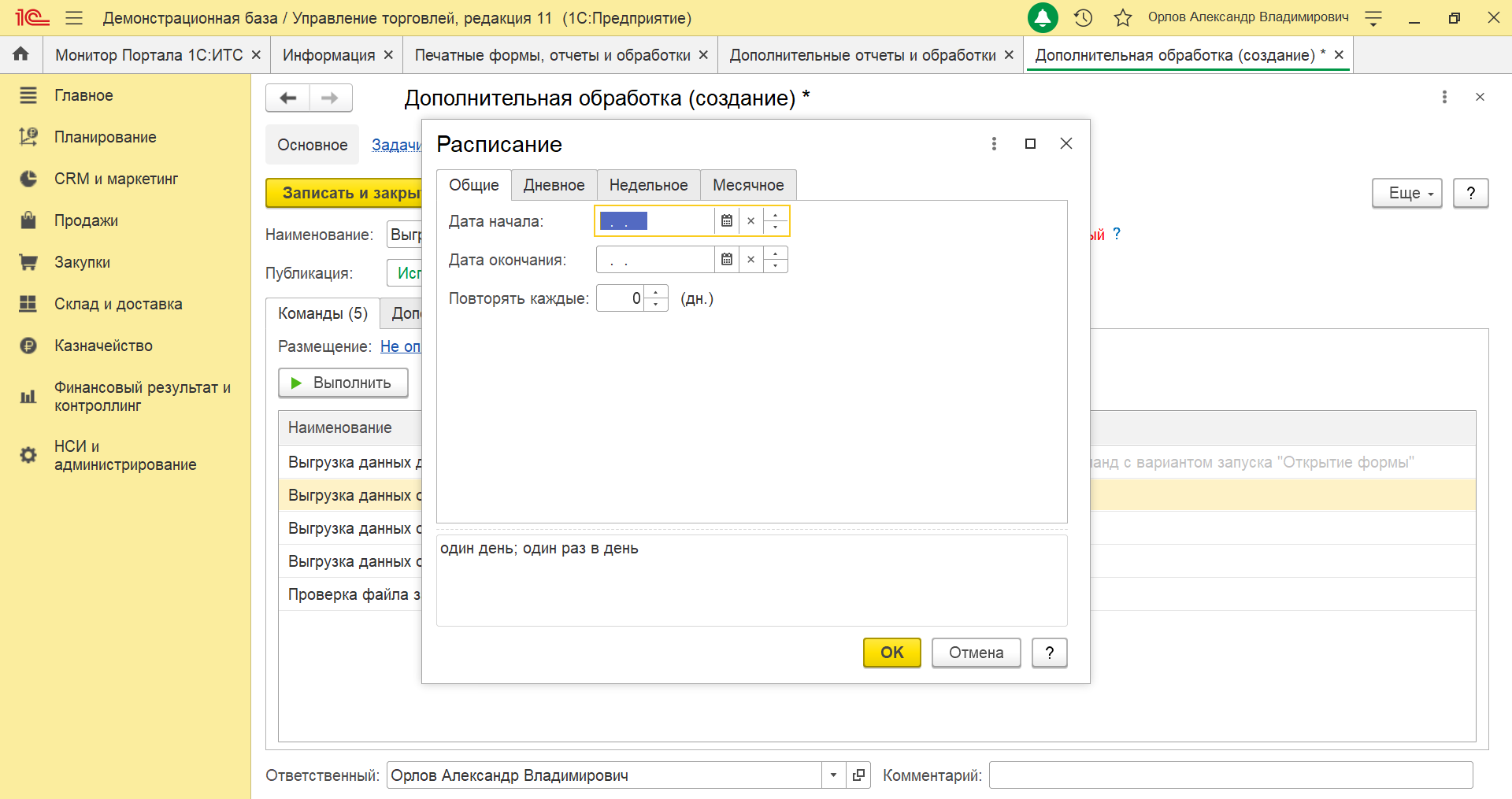Open the Ответственный field link icon
Image resolution: width=1512 pixels, height=799 pixels.
858,775
